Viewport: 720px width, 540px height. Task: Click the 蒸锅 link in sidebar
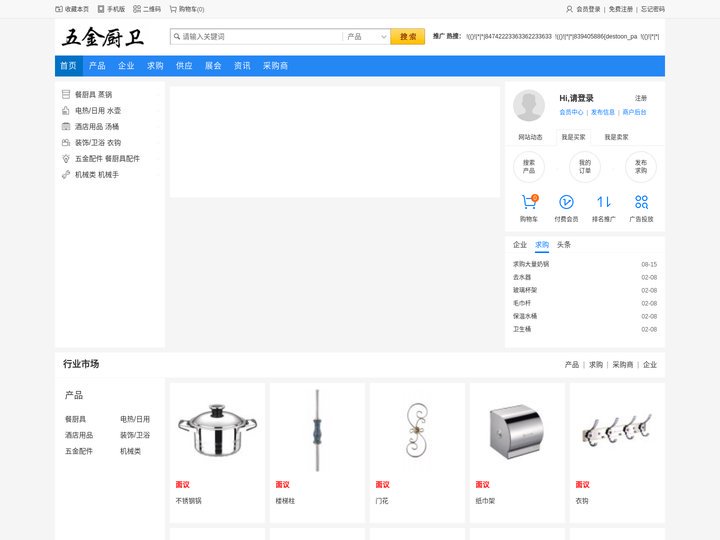[x=105, y=94]
